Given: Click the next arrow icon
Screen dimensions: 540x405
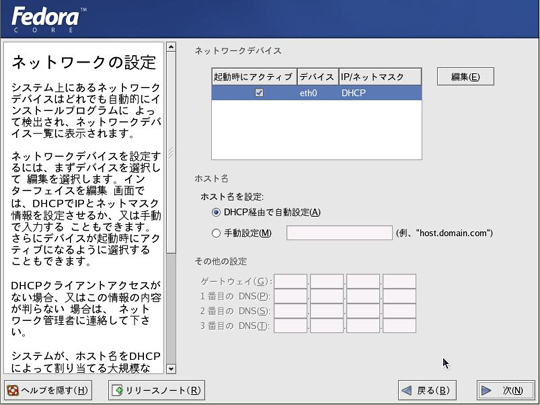Looking at the screenshot, I should tap(486, 391).
